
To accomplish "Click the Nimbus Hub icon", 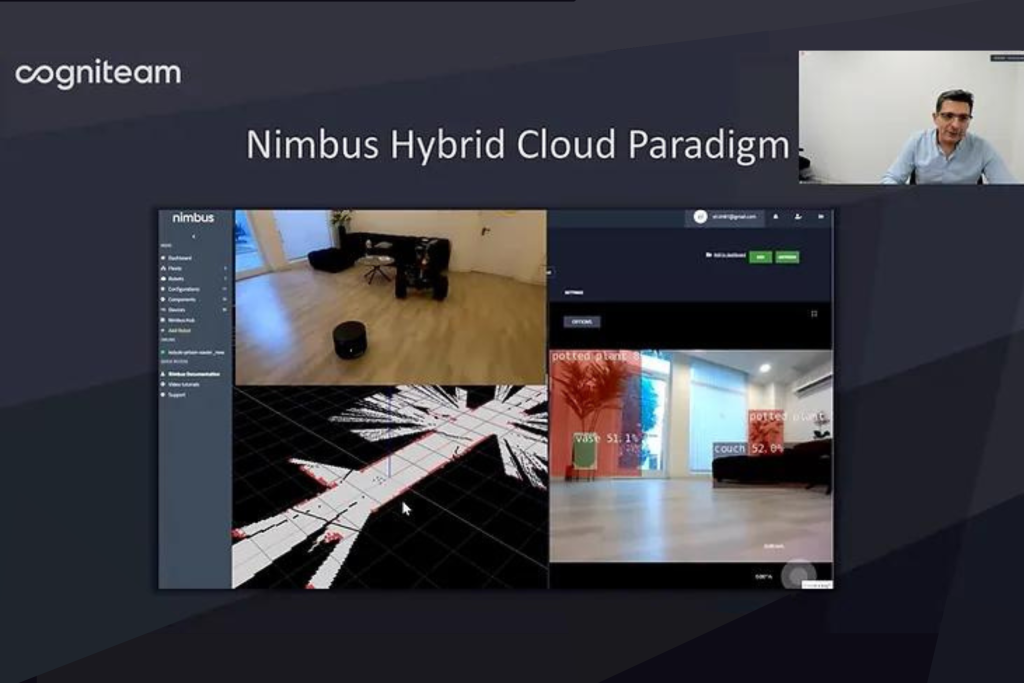I will pos(163,321).
